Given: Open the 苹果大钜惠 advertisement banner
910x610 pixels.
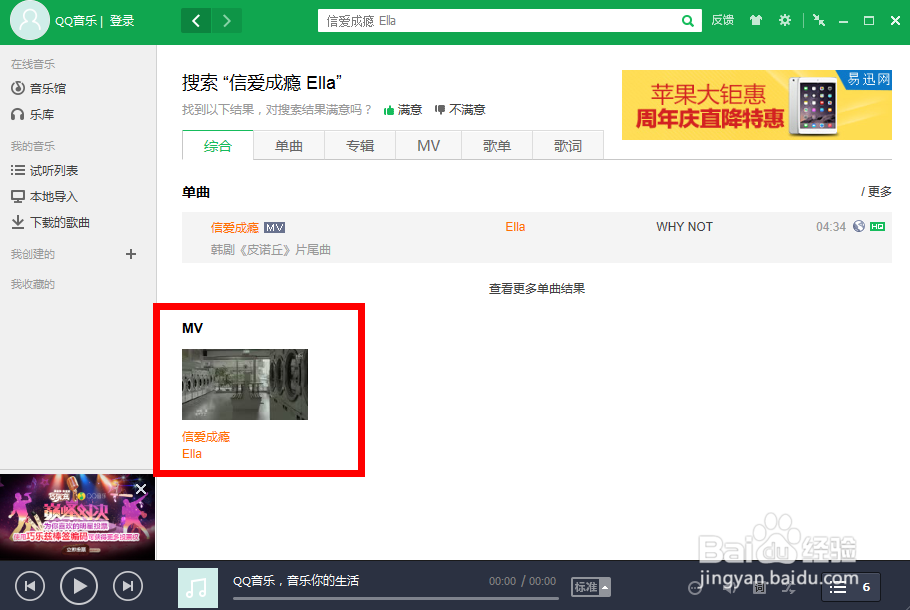Looking at the screenshot, I should (757, 105).
